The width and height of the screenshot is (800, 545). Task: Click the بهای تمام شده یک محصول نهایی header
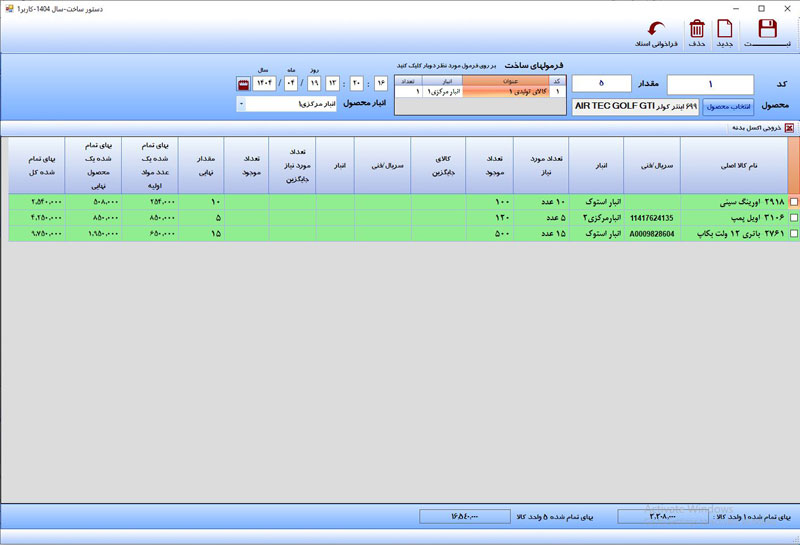[x=93, y=165]
